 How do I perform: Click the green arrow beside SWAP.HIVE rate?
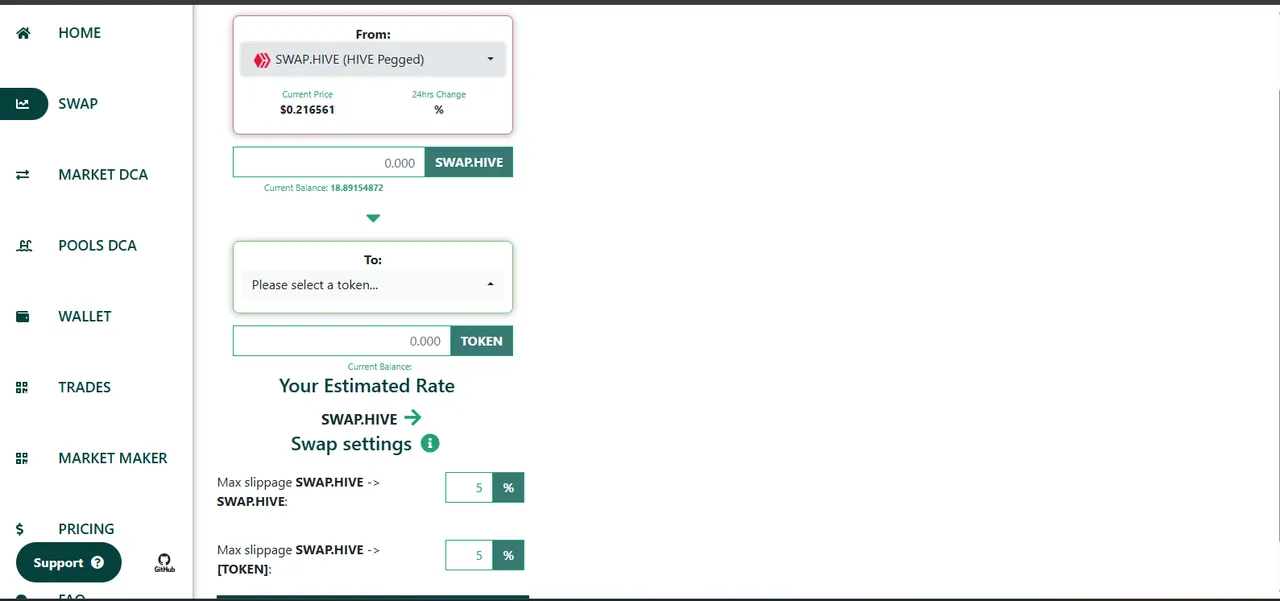point(413,418)
